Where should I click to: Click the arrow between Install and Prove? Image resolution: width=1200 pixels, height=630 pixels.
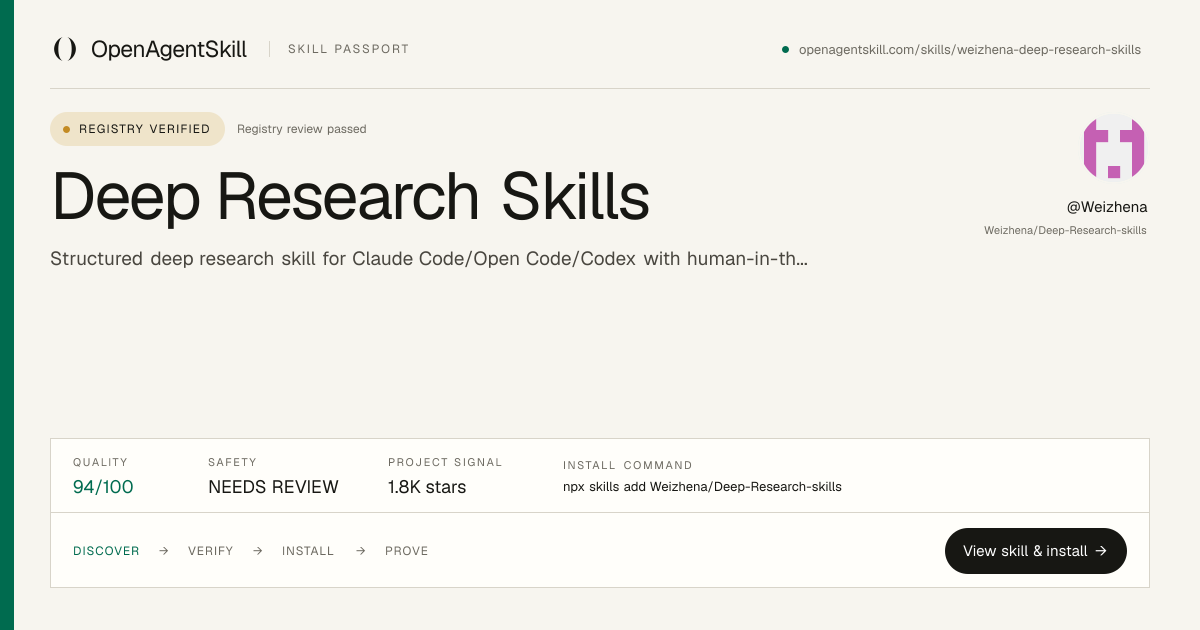coord(360,551)
